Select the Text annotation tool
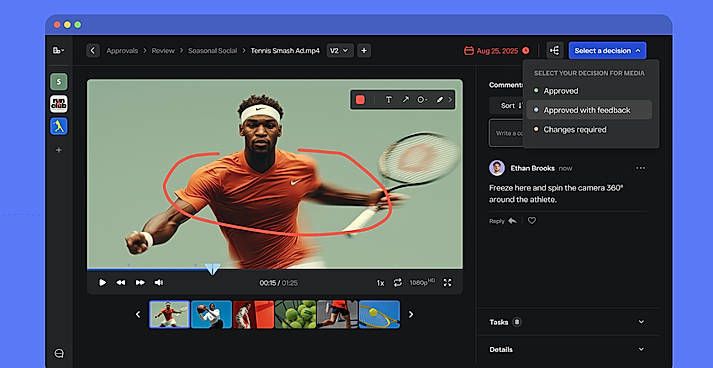The width and height of the screenshot is (713, 368). (388, 100)
